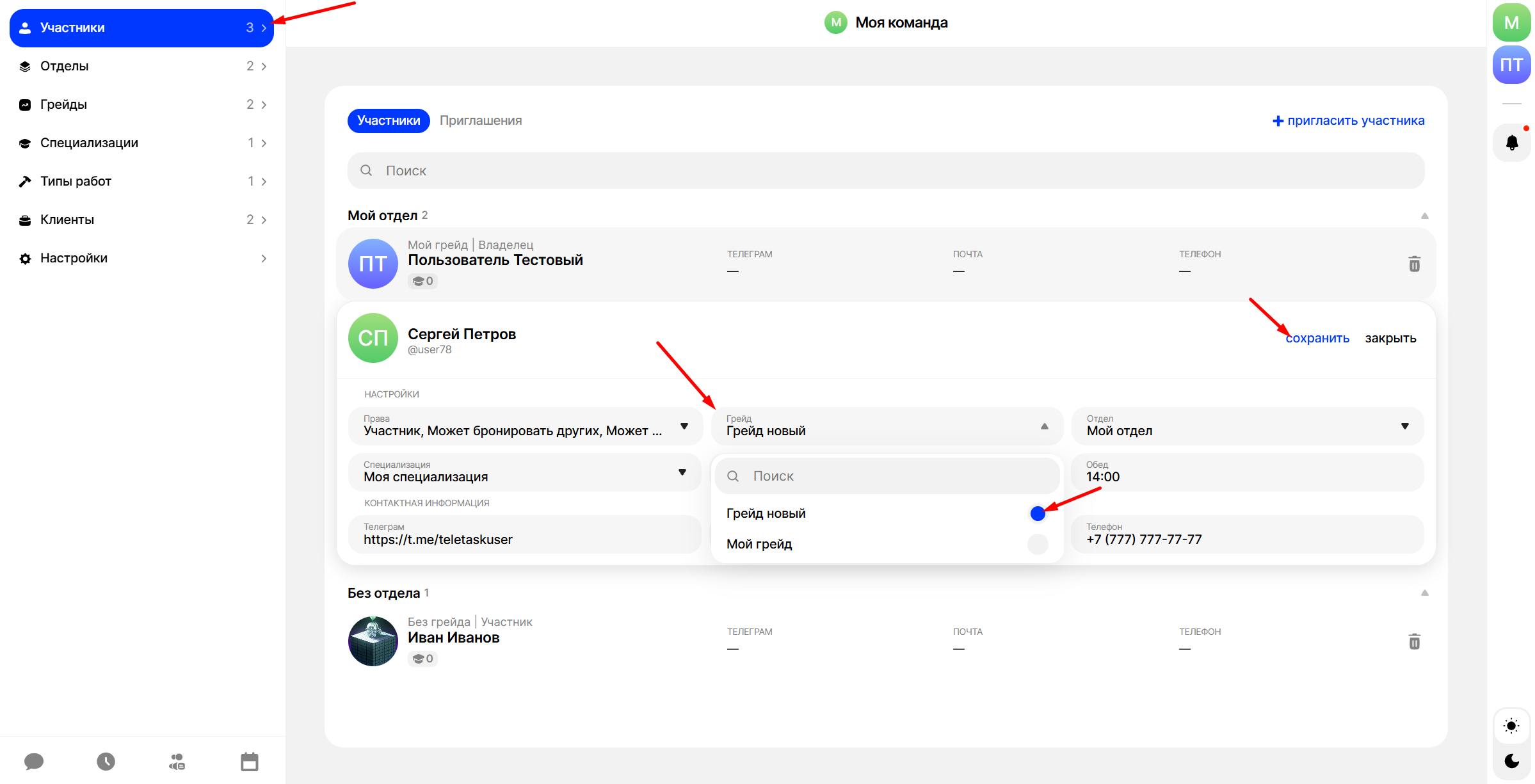Select the Грейд новый radio option
The image size is (1535, 784).
pos(1037,513)
